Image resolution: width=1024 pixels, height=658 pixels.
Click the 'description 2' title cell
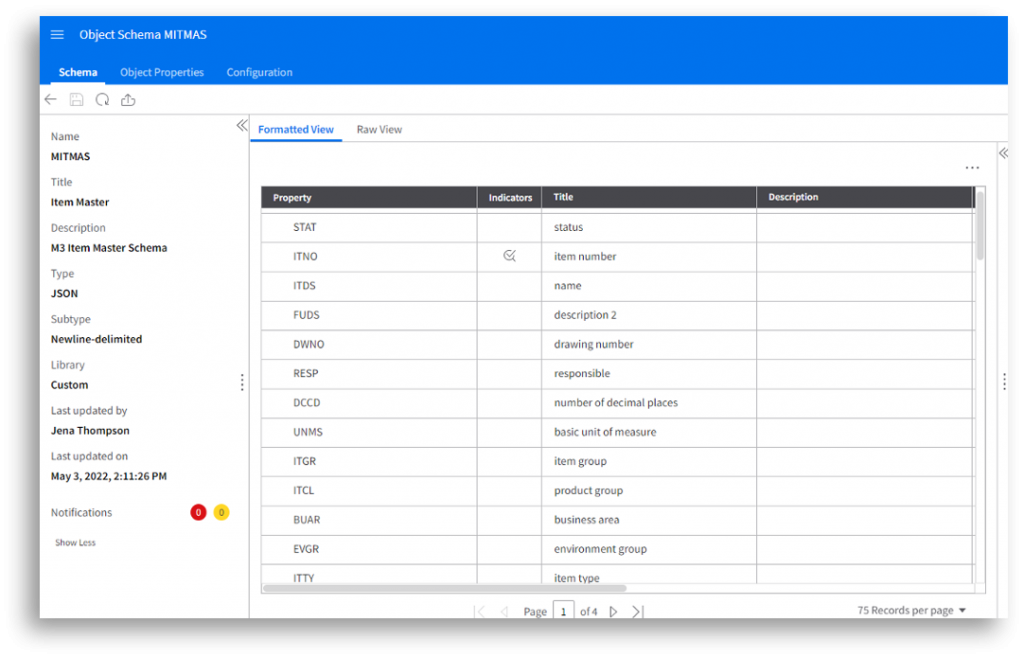click(649, 315)
